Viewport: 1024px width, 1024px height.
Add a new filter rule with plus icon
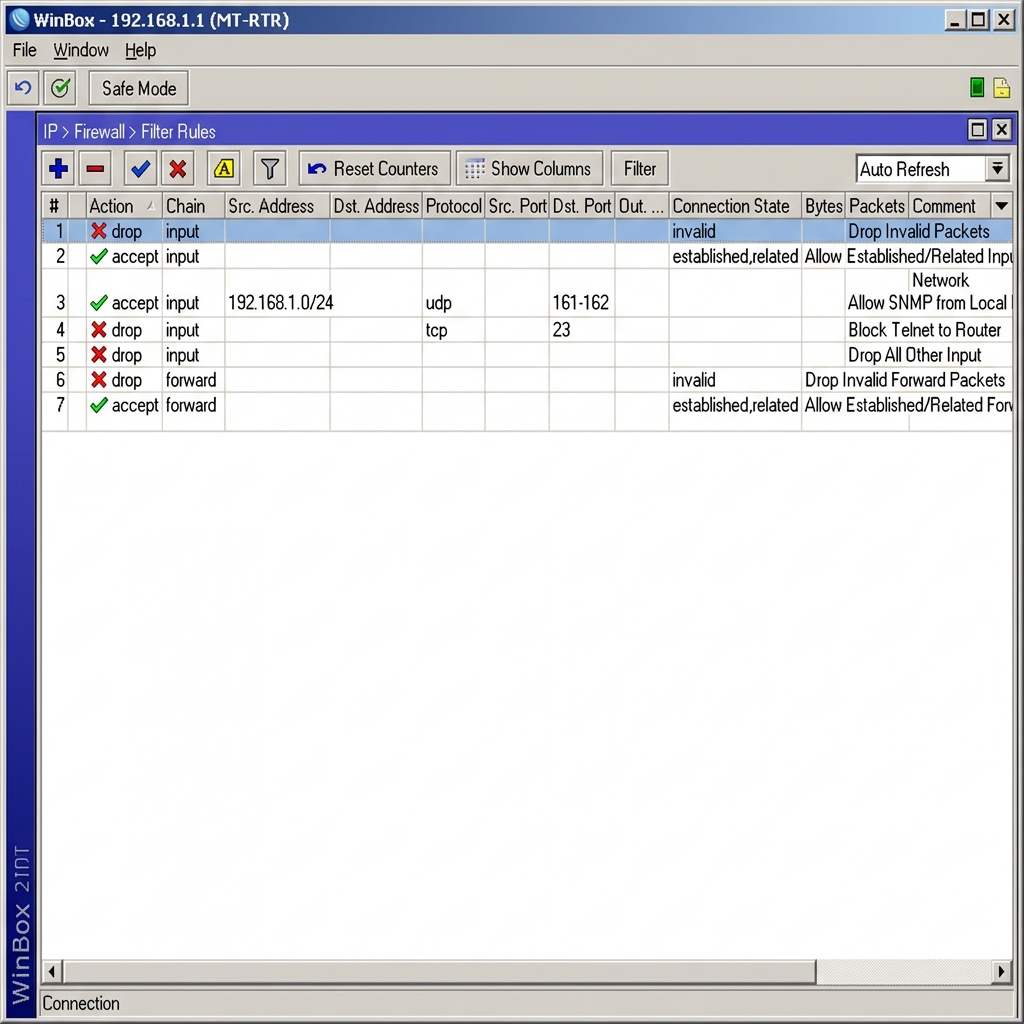[58, 168]
